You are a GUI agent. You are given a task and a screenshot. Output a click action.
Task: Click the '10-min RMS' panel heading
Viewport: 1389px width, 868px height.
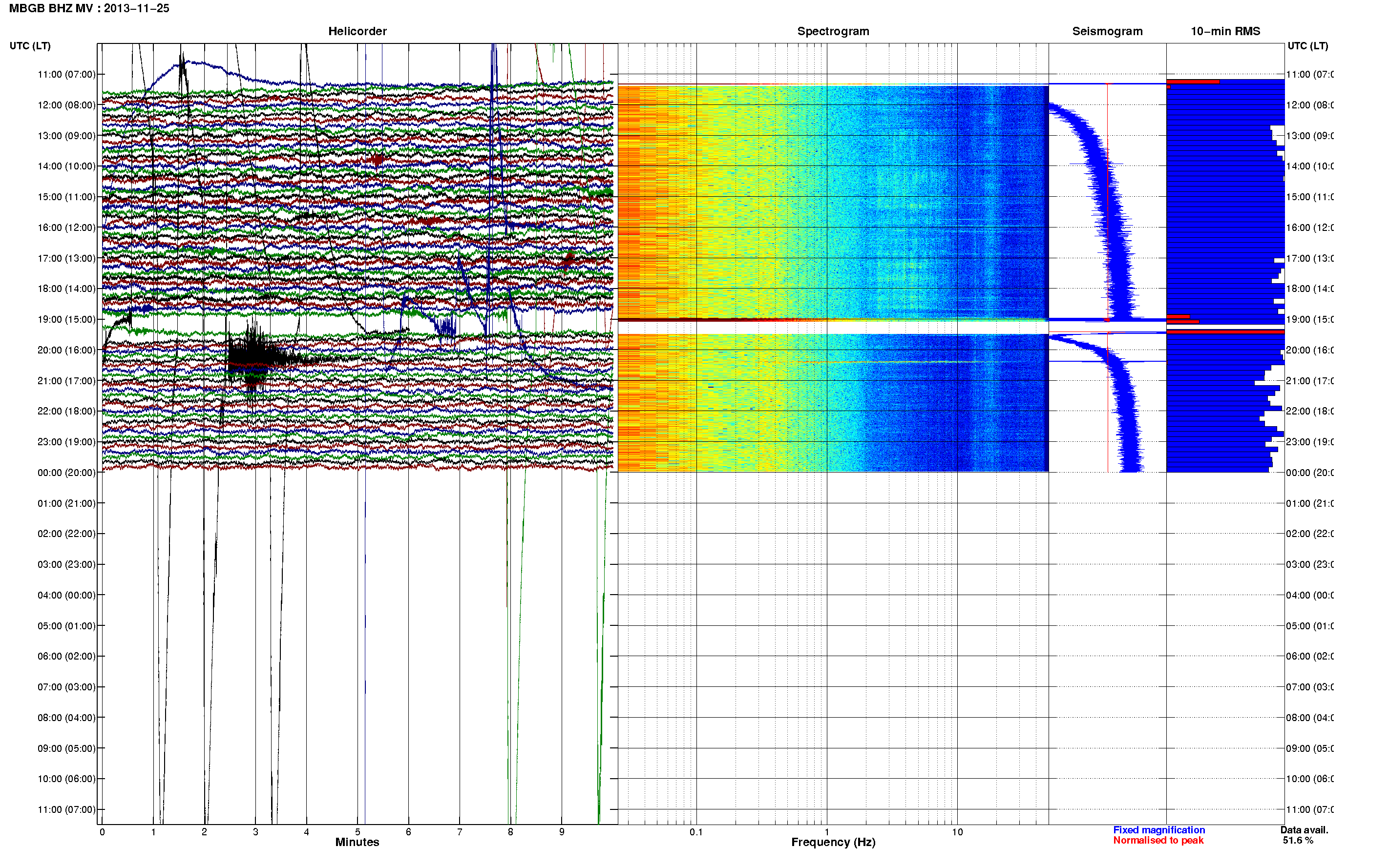(1225, 32)
